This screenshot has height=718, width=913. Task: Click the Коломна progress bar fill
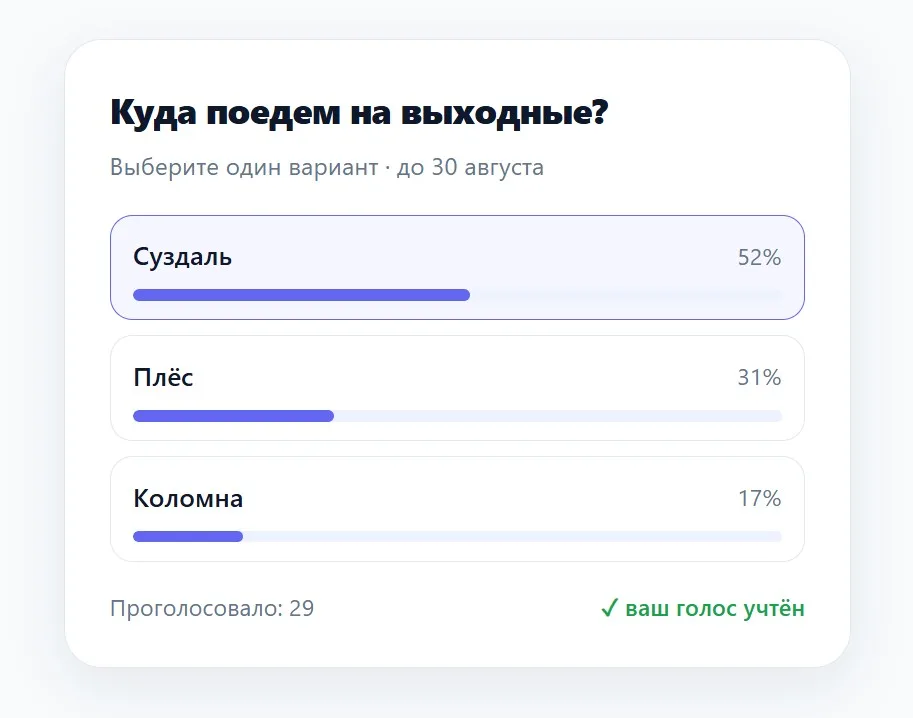click(x=188, y=536)
